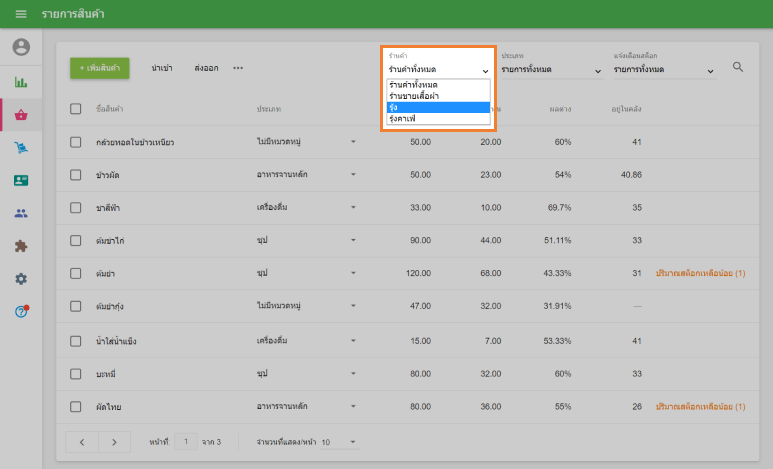The width and height of the screenshot is (773, 469).
Task: Open the settings gear icon
Action: pyautogui.click(x=21, y=279)
